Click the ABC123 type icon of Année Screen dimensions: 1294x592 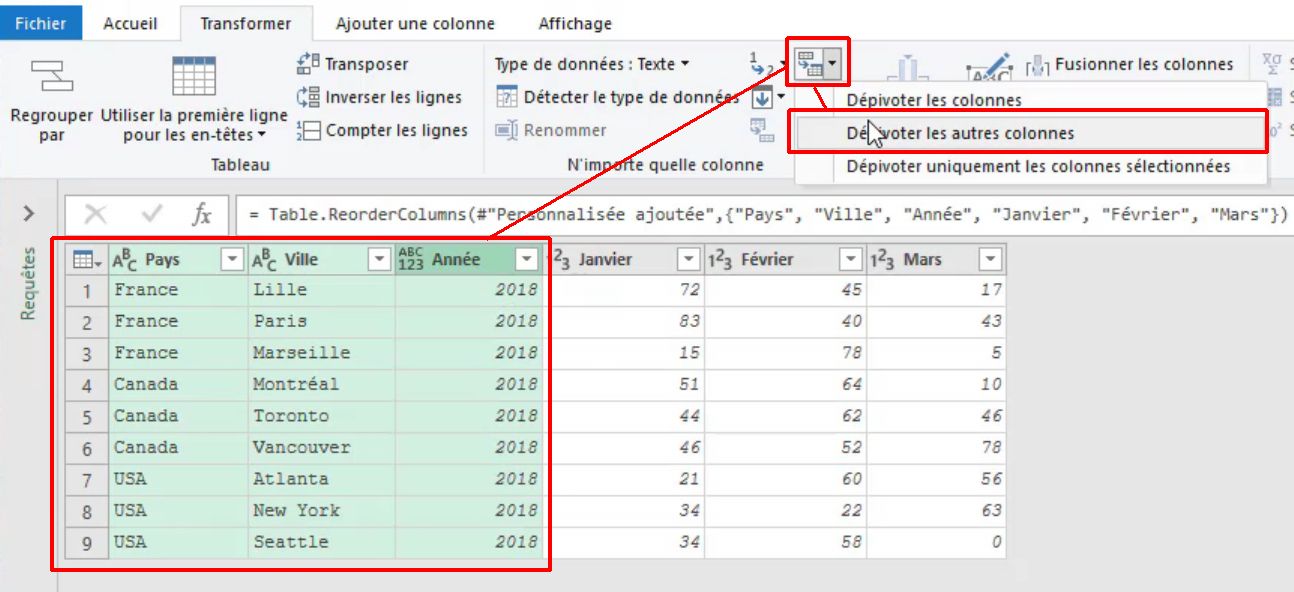411,260
